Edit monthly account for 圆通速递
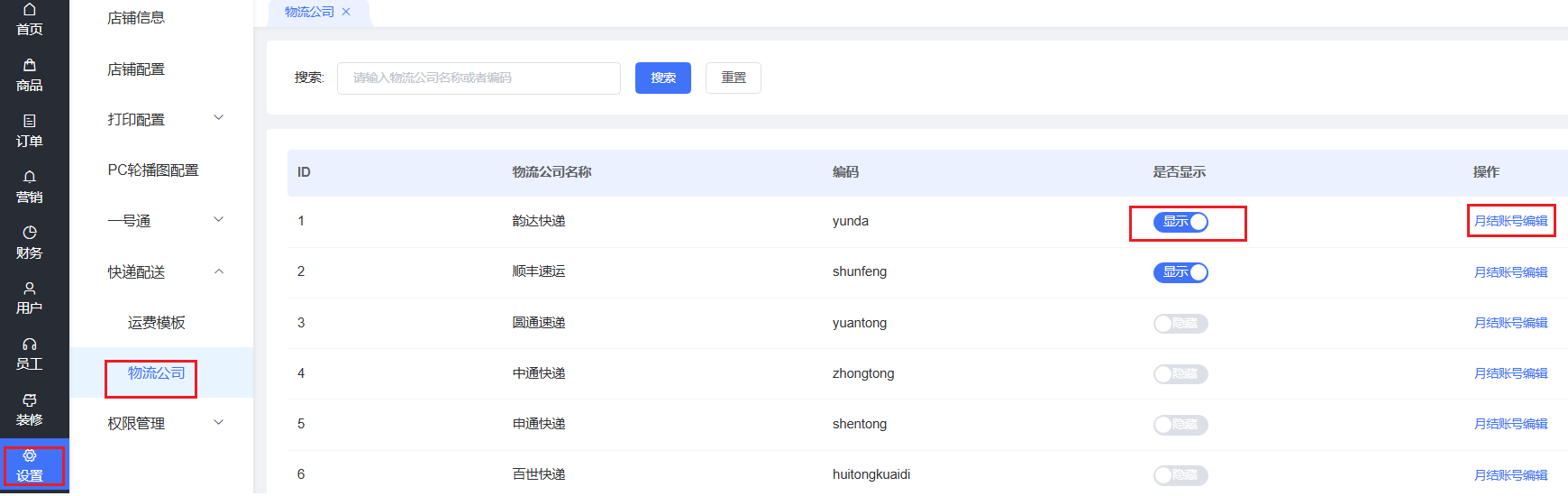The width and height of the screenshot is (1568, 496). [1511, 323]
